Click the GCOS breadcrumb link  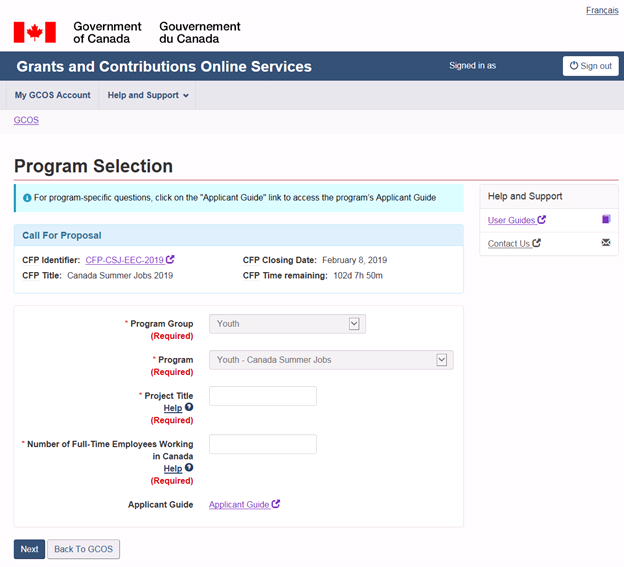point(26,120)
